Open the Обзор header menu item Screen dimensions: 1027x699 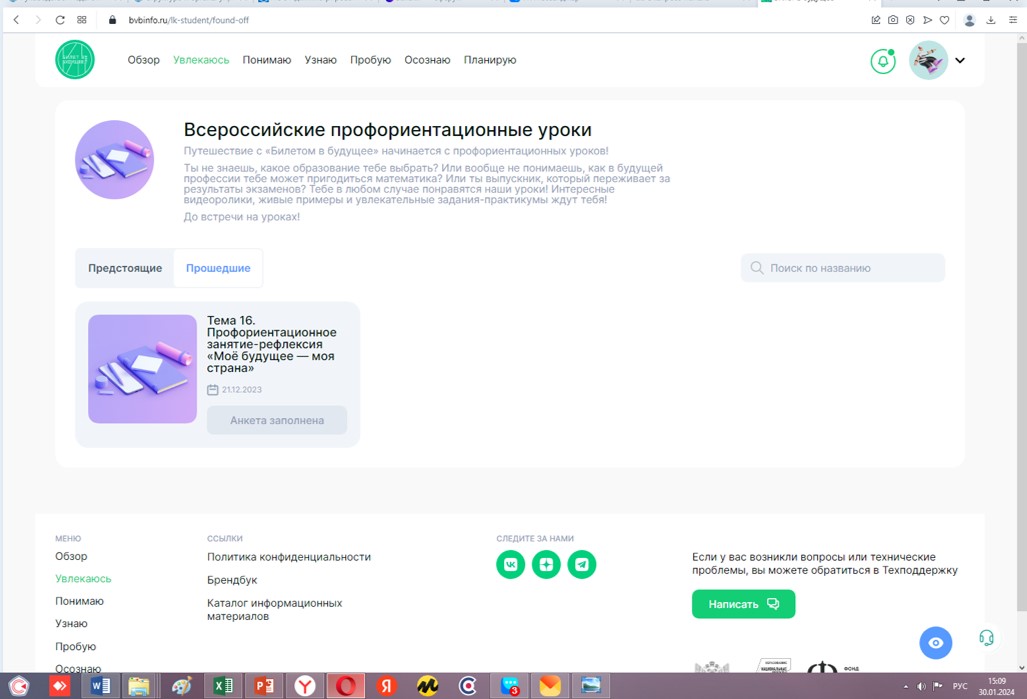(143, 60)
